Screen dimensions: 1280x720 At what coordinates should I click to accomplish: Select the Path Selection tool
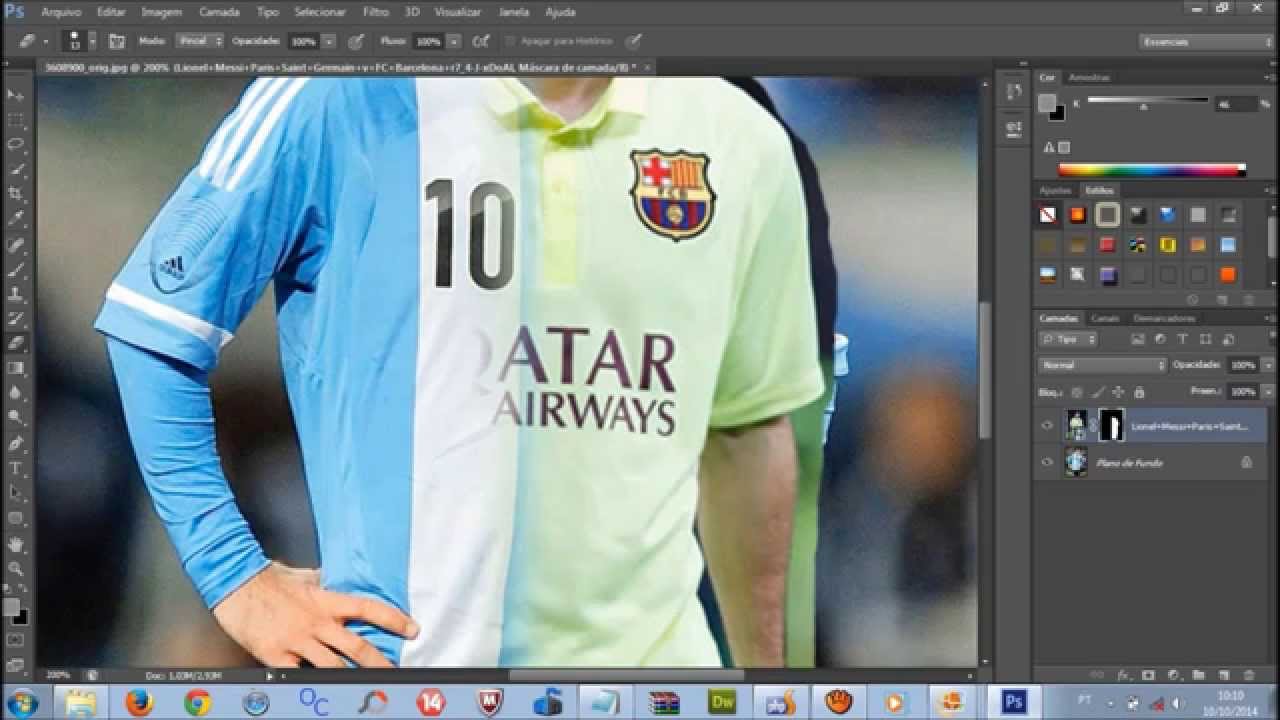coord(16,494)
